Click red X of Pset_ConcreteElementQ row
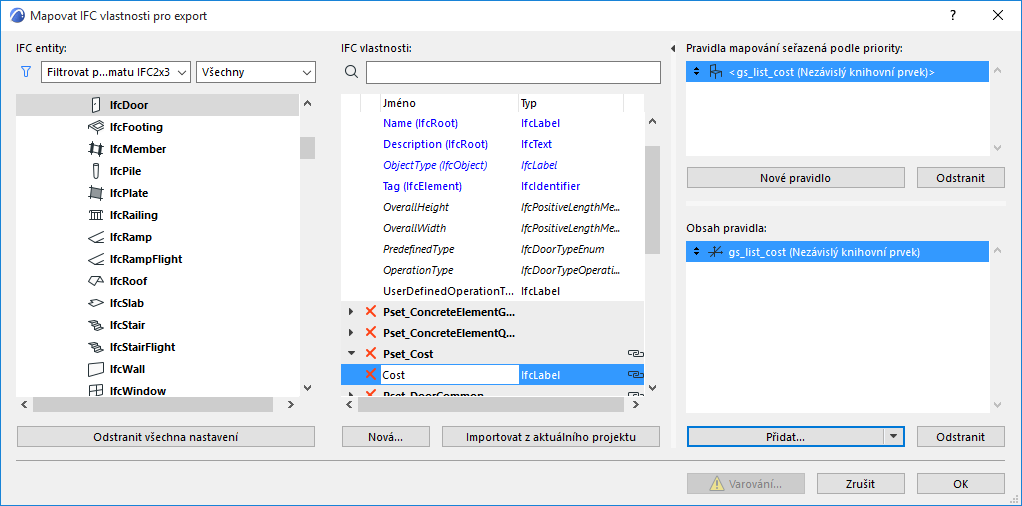Screen dimensions: 1022x506 coord(371,333)
